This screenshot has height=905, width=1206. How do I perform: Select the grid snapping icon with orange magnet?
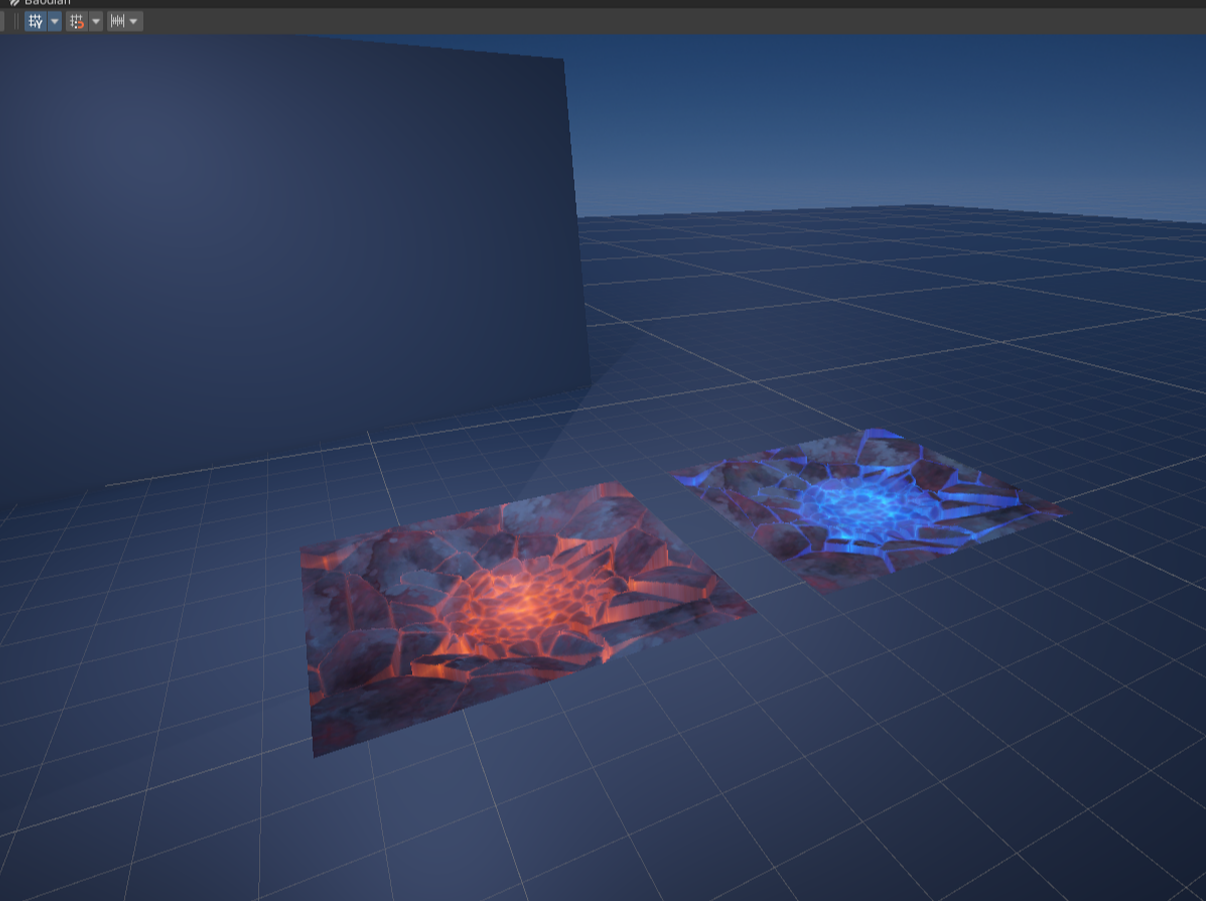click(78, 21)
